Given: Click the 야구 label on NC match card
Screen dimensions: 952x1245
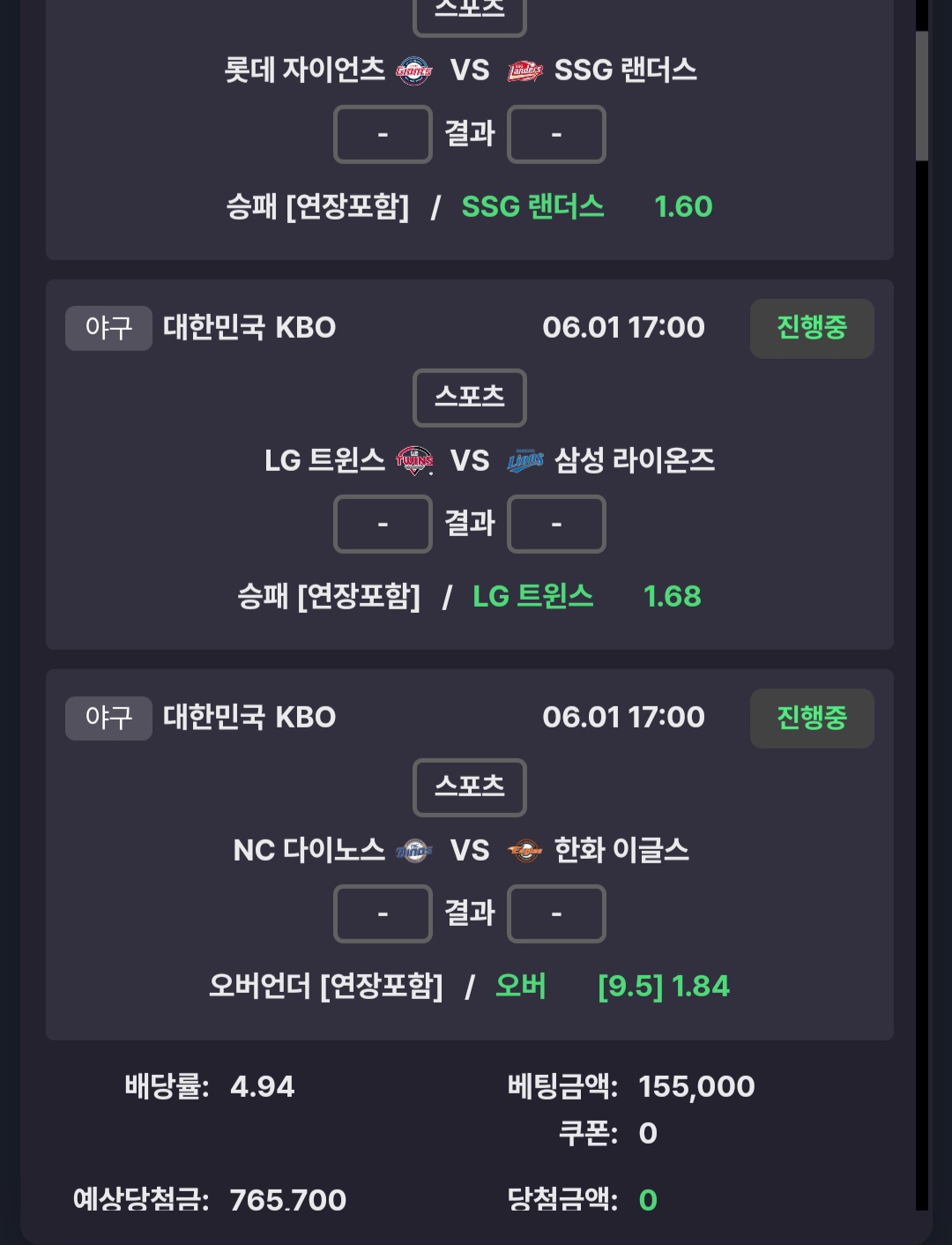Looking at the screenshot, I should (x=108, y=718).
